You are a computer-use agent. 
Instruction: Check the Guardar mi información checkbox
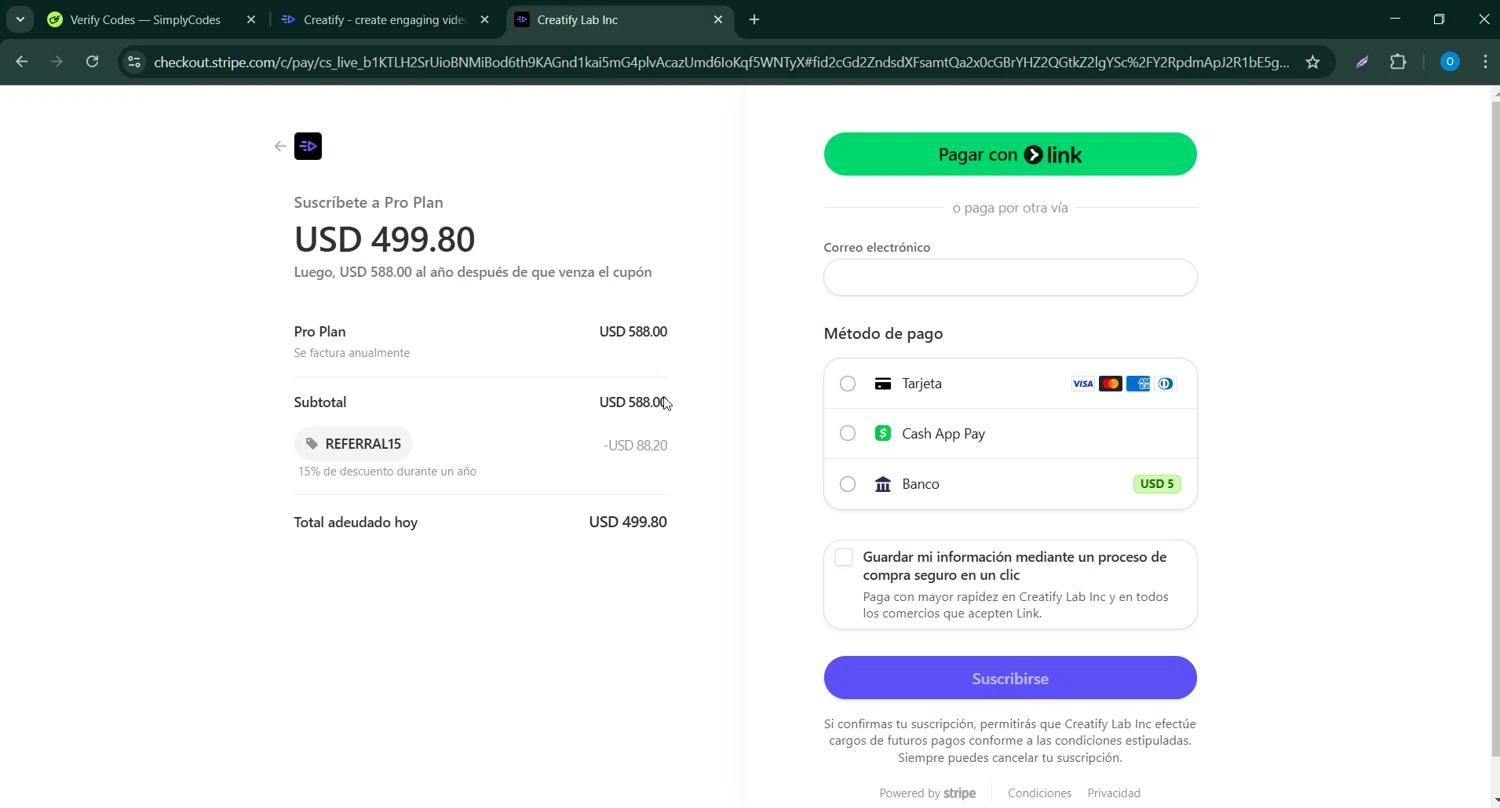(x=844, y=558)
